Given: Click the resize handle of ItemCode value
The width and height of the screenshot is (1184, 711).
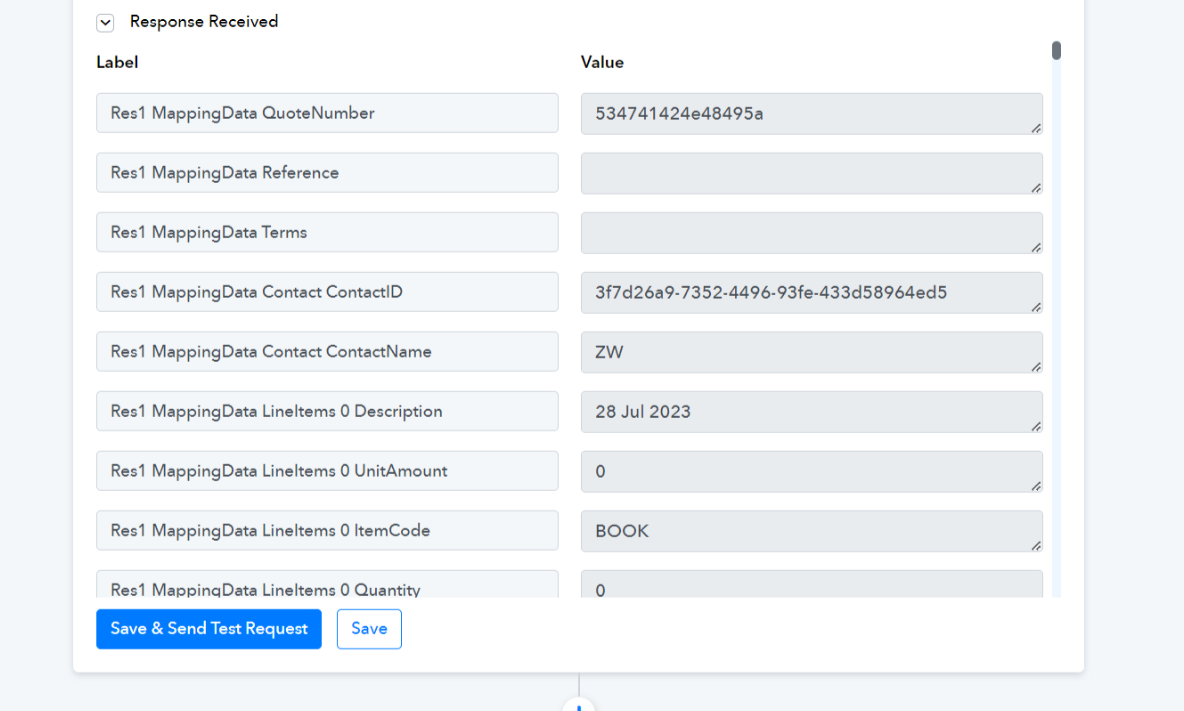Looking at the screenshot, I should 1036,546.
